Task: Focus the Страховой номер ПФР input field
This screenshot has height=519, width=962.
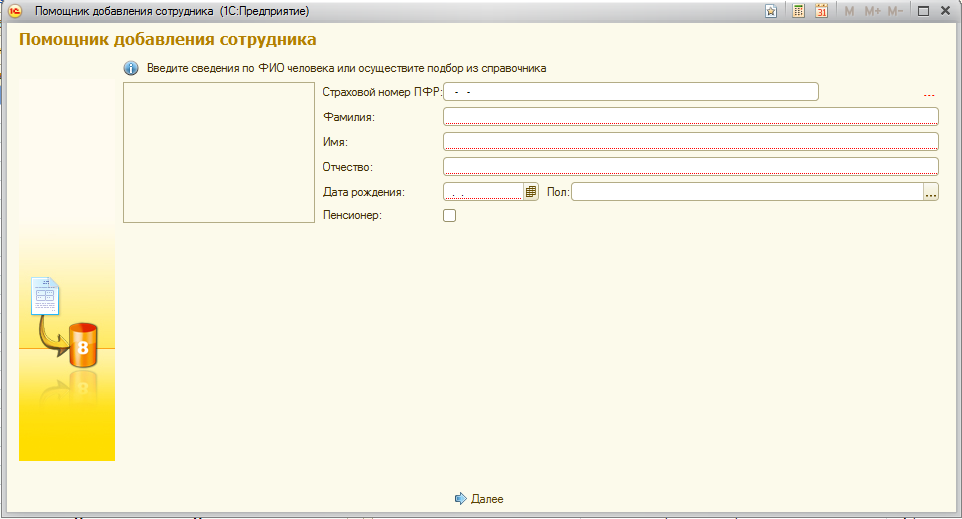Action: (630, 92)
